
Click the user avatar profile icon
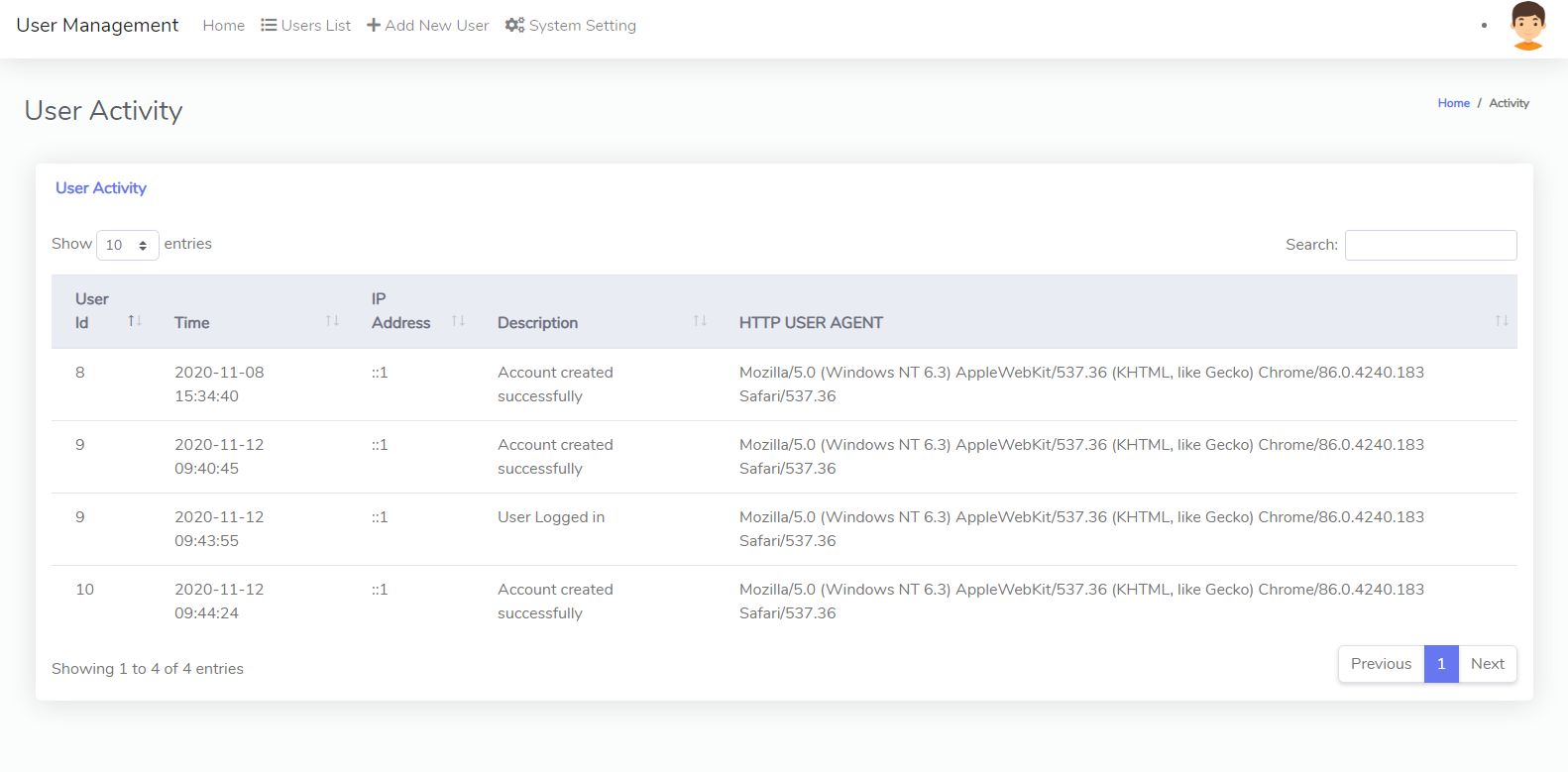point(1527,26)
